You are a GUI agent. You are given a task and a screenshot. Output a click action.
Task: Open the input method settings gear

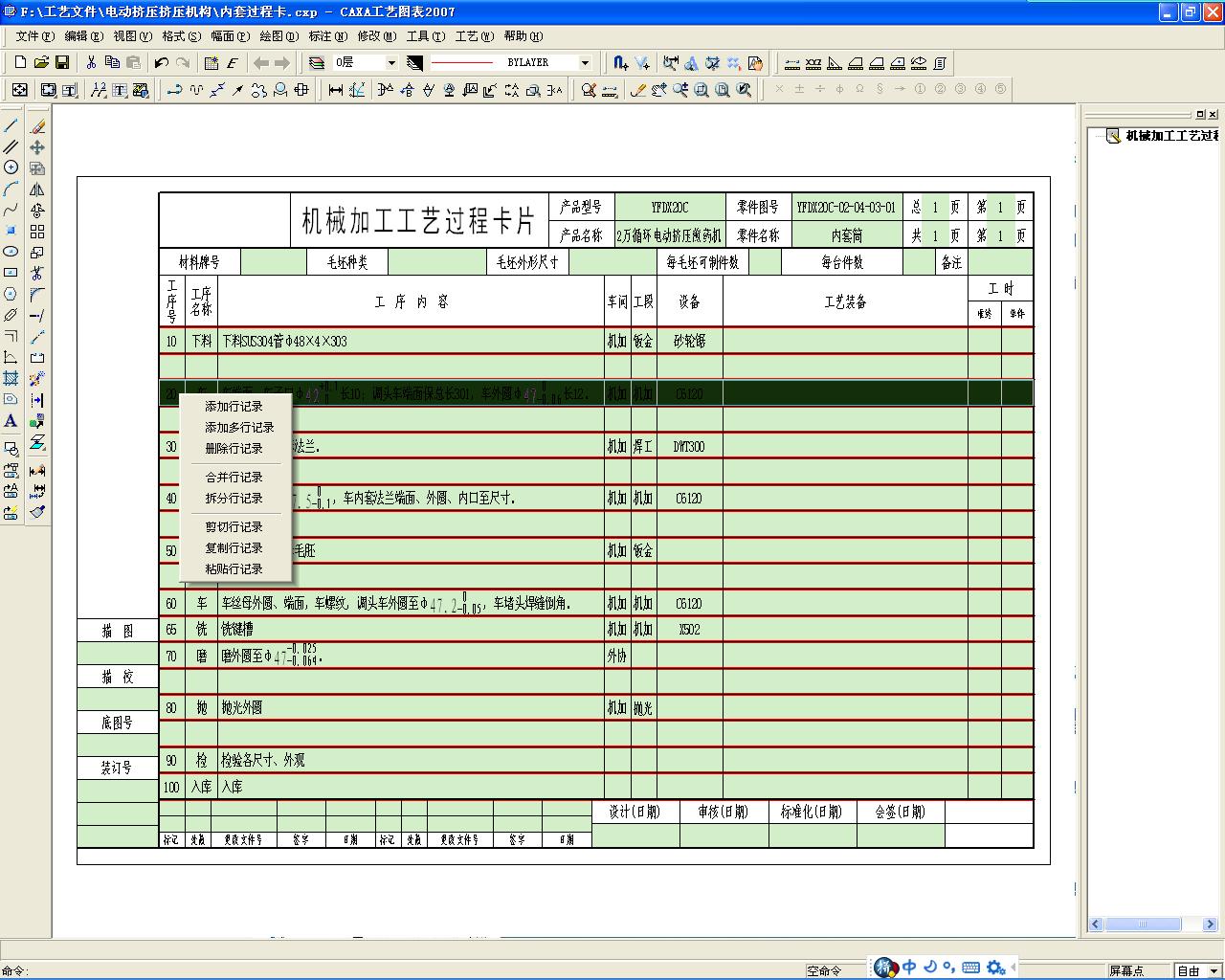click(995, 968)
